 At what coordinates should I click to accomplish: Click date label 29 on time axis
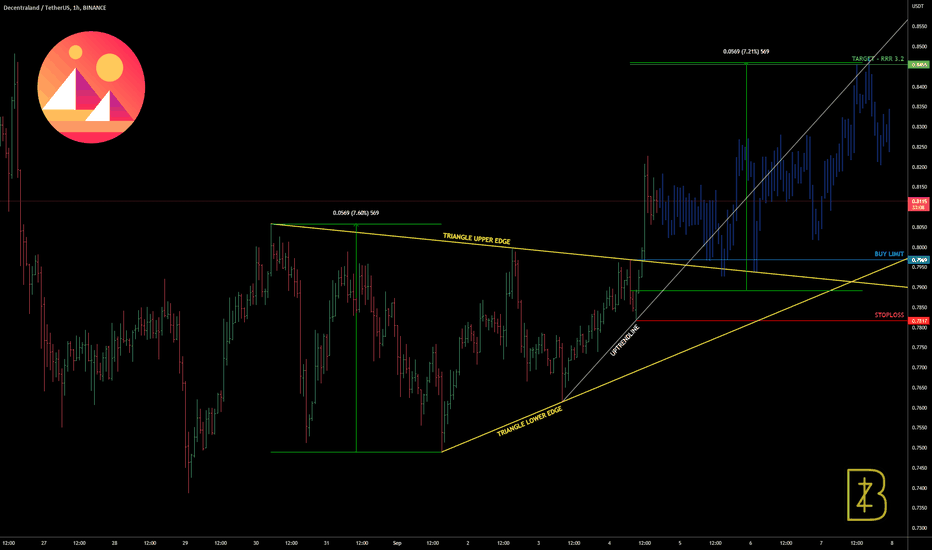(185, 543)
